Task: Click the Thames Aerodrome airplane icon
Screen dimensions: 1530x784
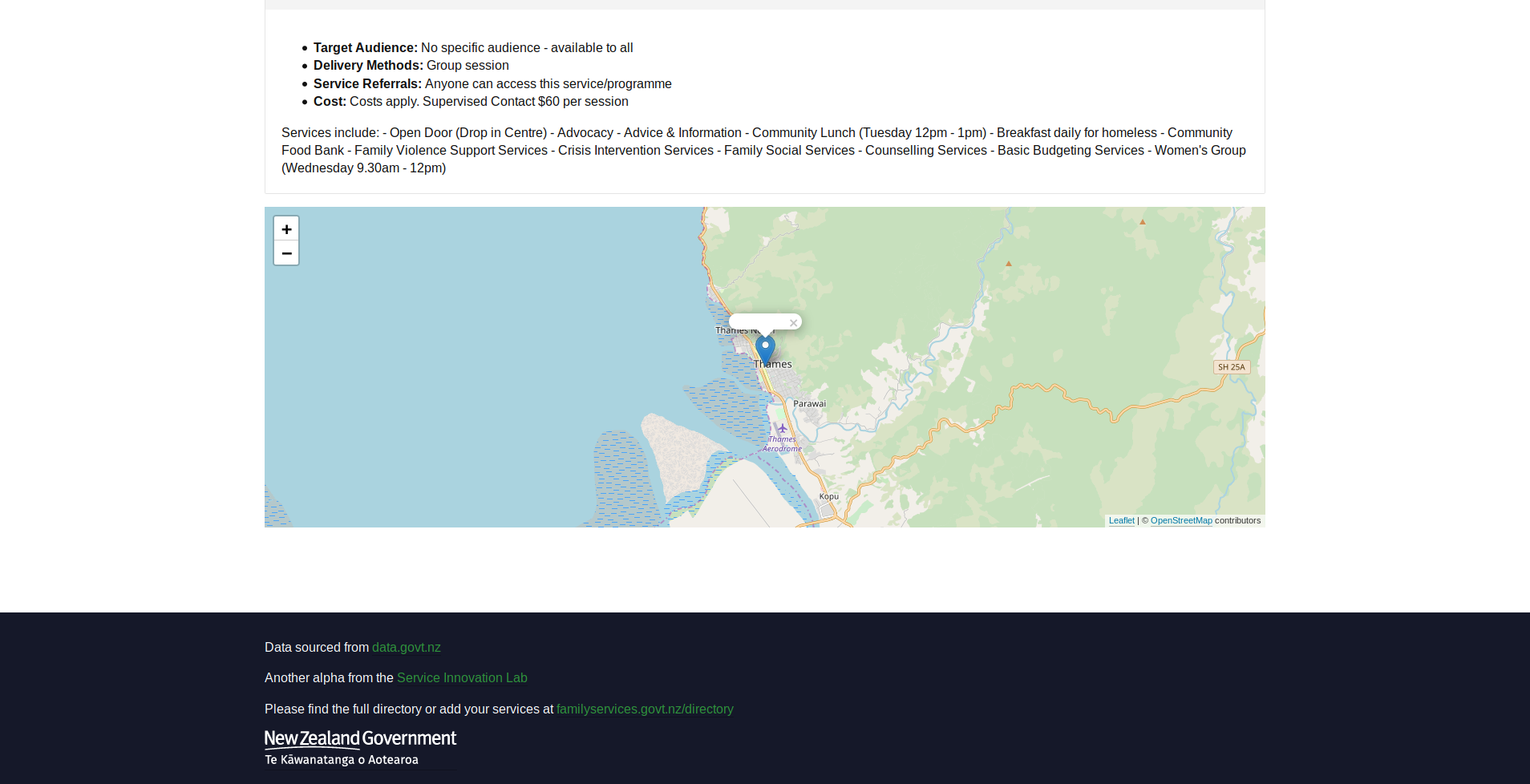Action: point(783,428)
